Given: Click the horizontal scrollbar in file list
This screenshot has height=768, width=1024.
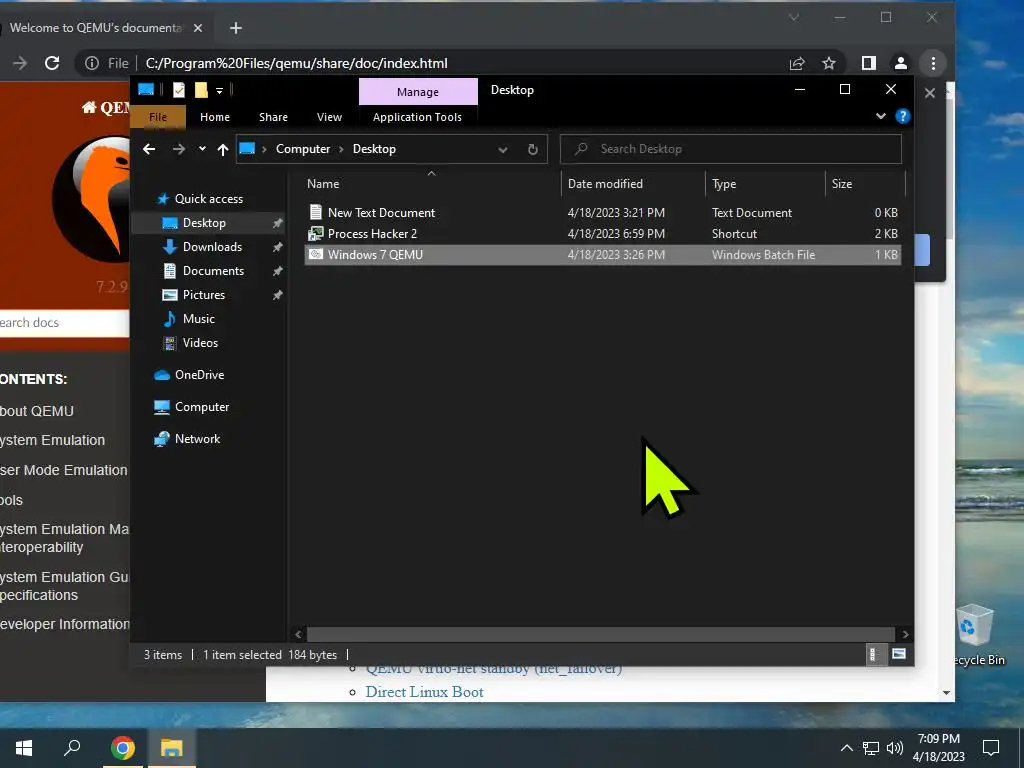Looking at the screenshot, I should pyautogui.click(x=600, y=634).
